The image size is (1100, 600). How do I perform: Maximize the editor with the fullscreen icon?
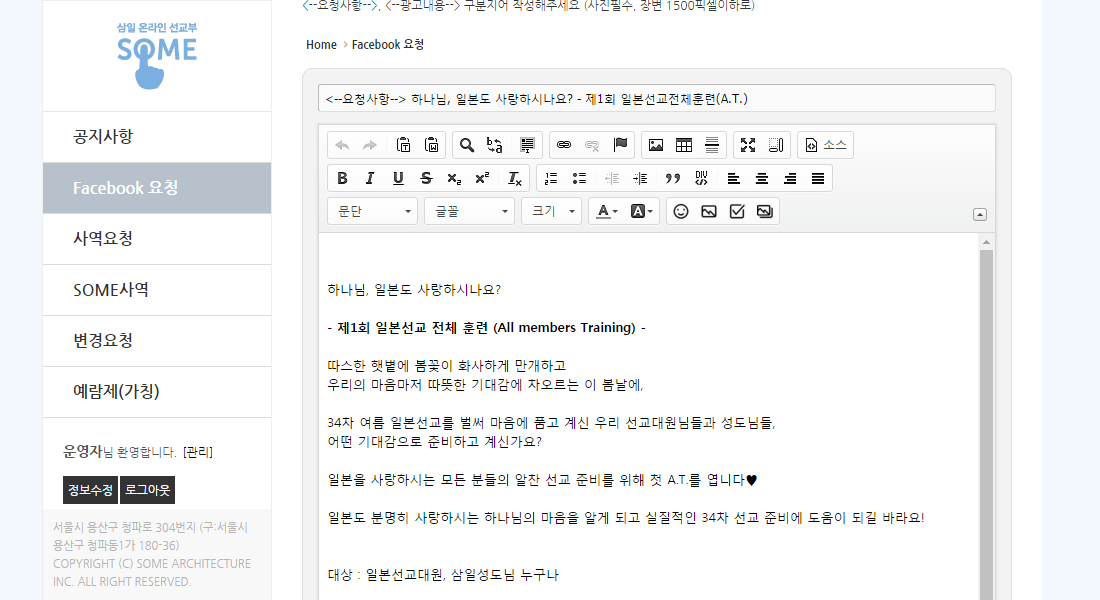748,145
